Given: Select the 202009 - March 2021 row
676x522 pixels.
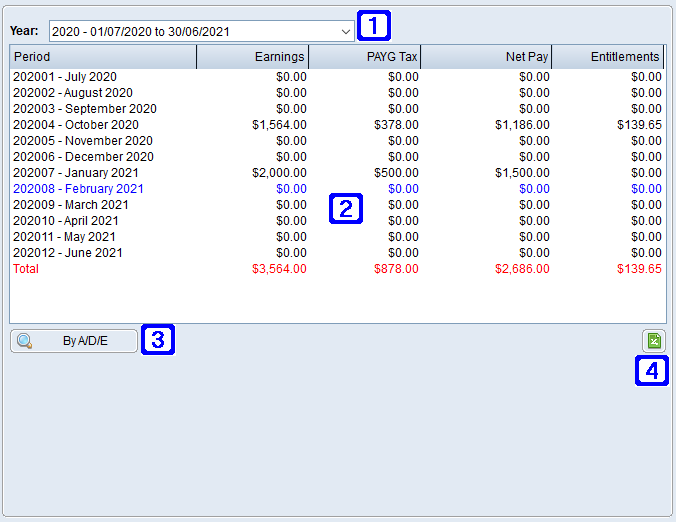Looking at the screenshot, I should (338, 204).
